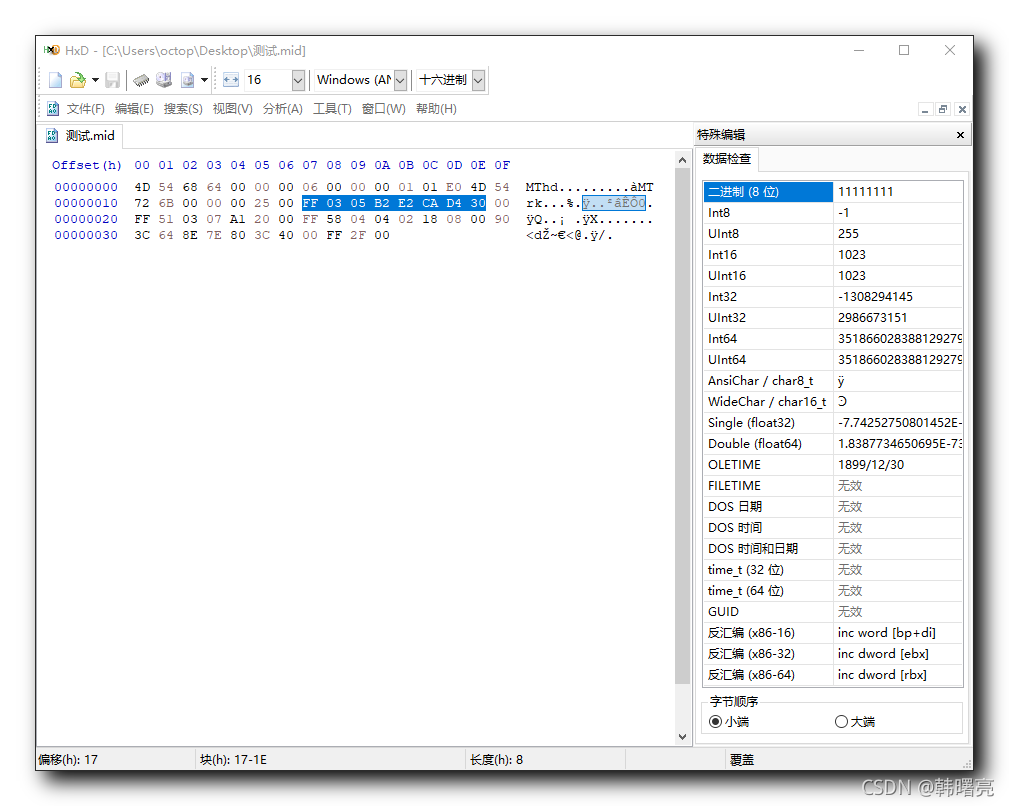The image size is (1009, 806).
Task: Open main memory with the RAM chip icon
Action: point(141,80)
